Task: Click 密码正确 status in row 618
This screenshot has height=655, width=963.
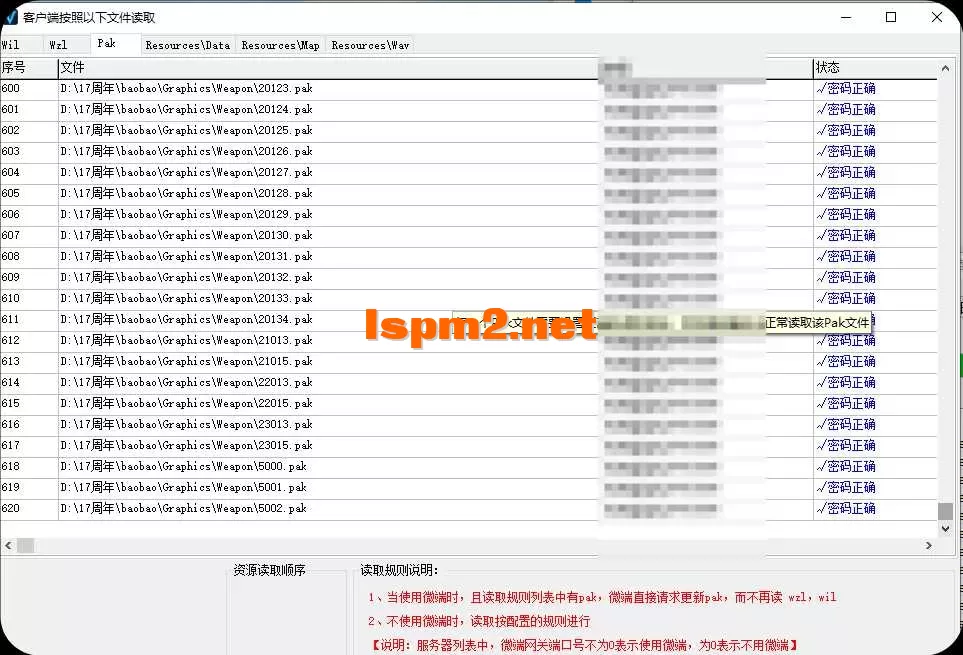Action: point(846,466)
